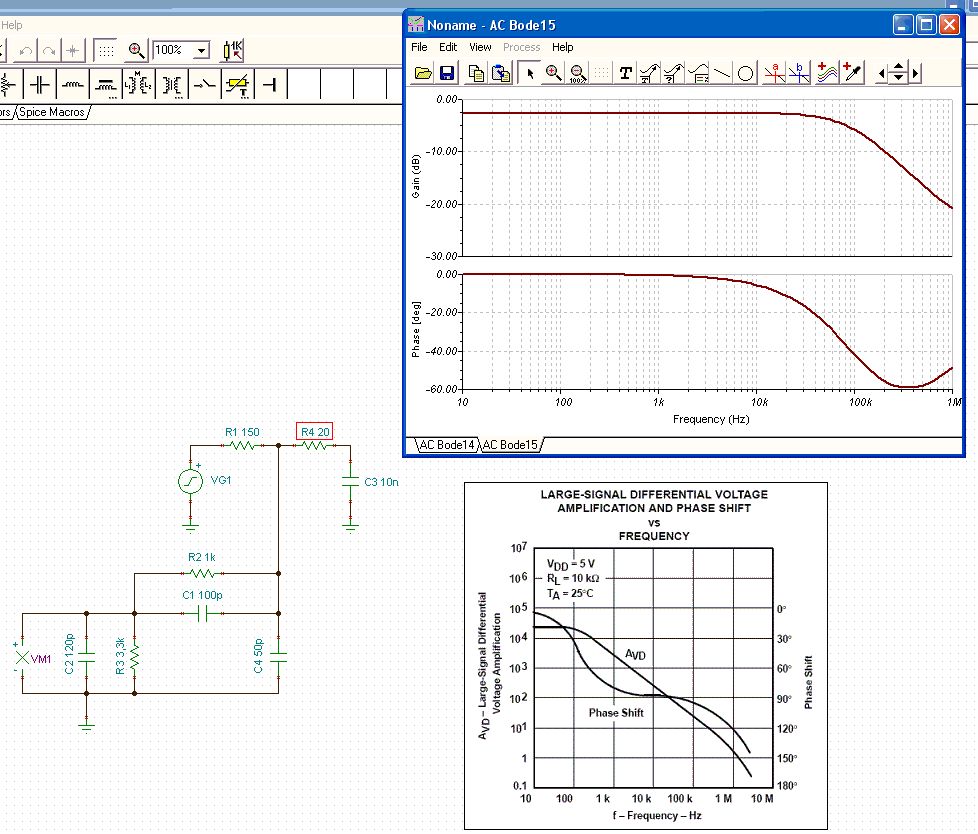978x834 pixels.
Task: Switch to the Spice Macros tab
Action: point(51,112)
